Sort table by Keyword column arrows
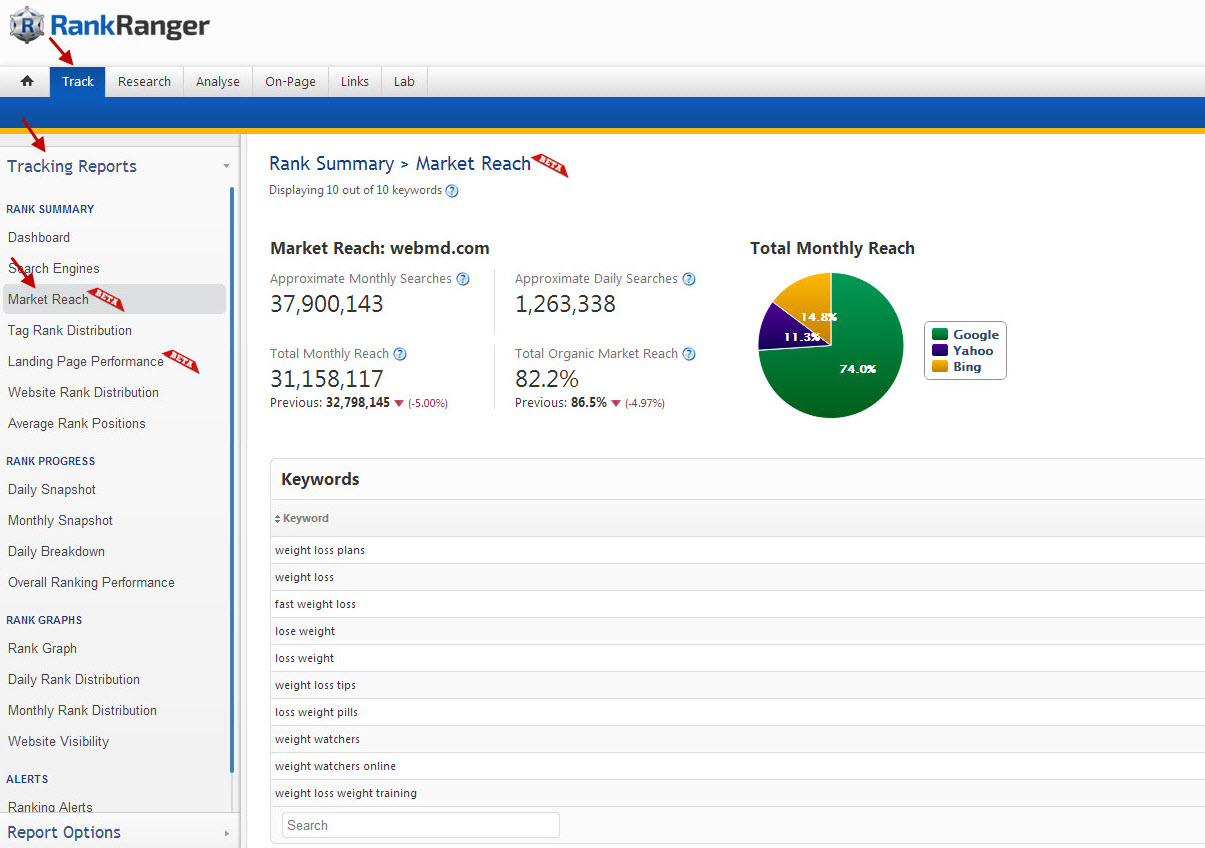Viewport: 1205px width, 848px height. click(x=278, y=519)
